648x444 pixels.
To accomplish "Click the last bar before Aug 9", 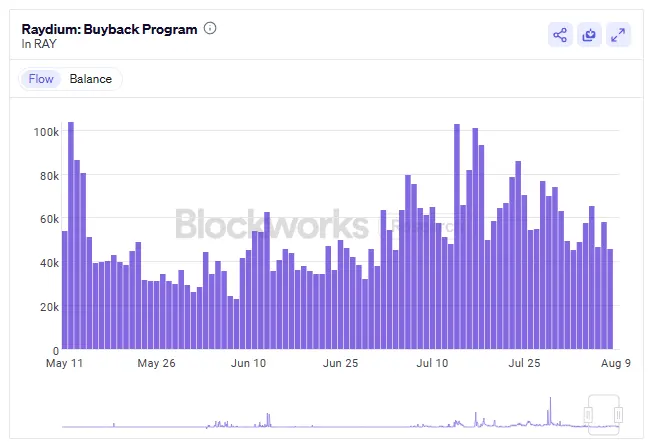I will pyautogui.click(x=610, y=299).
